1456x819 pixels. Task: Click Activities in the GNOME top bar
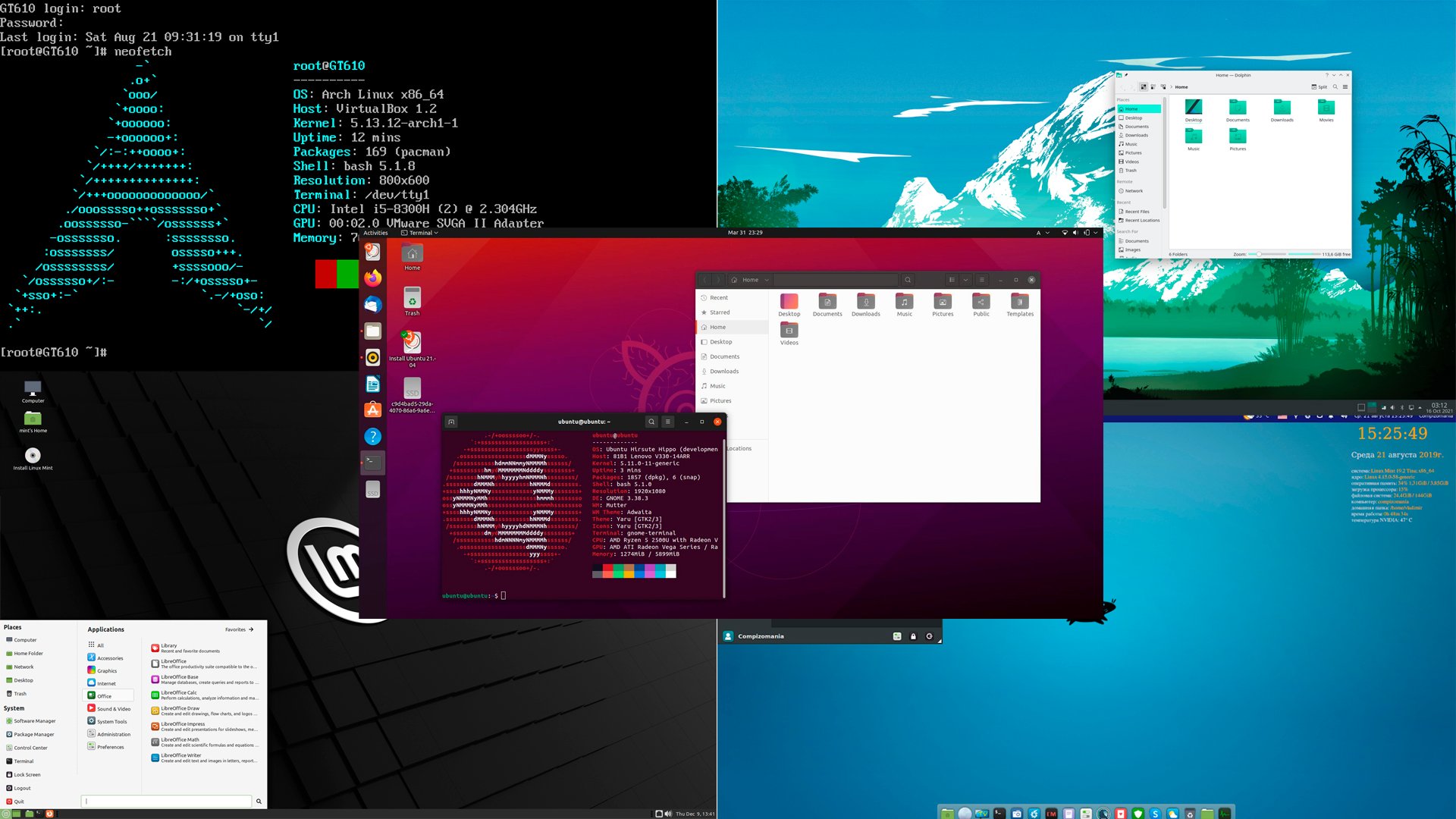(375, 233)
